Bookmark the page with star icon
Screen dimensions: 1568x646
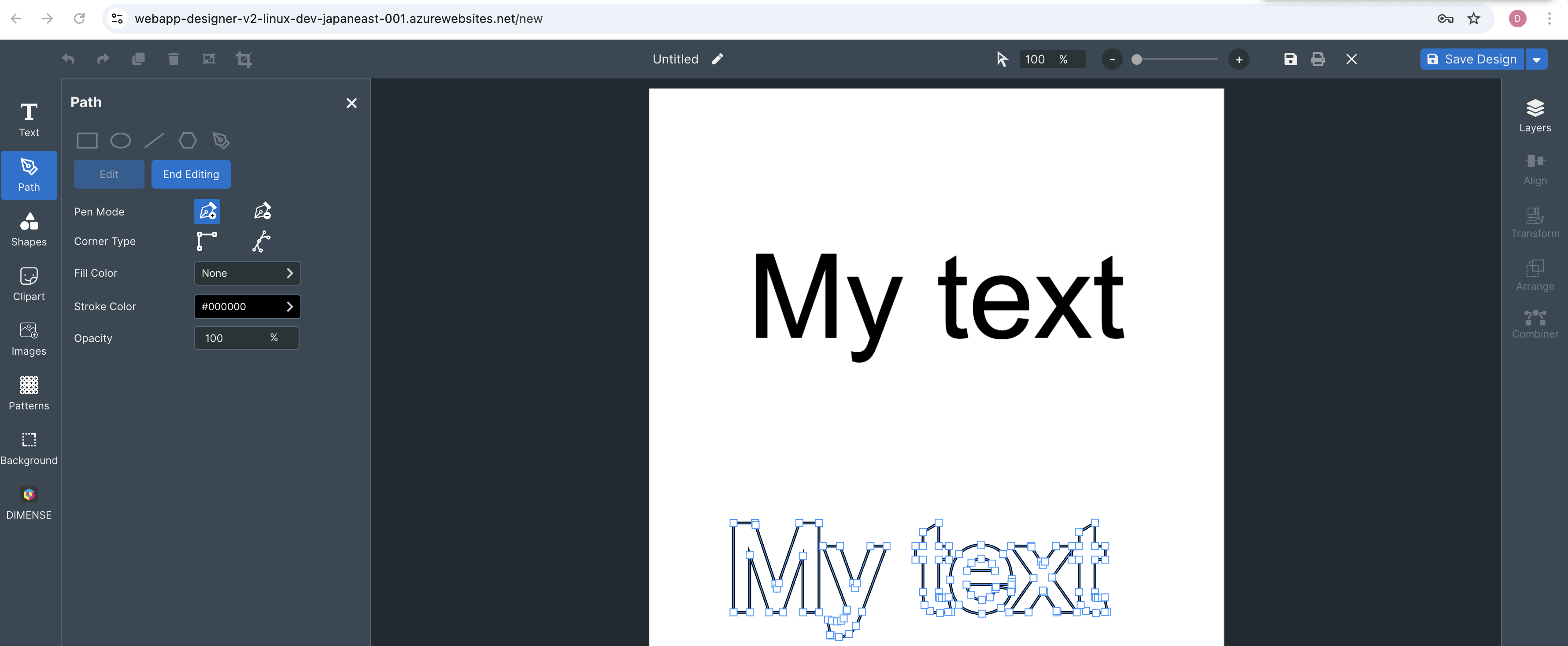point(1474,19)
